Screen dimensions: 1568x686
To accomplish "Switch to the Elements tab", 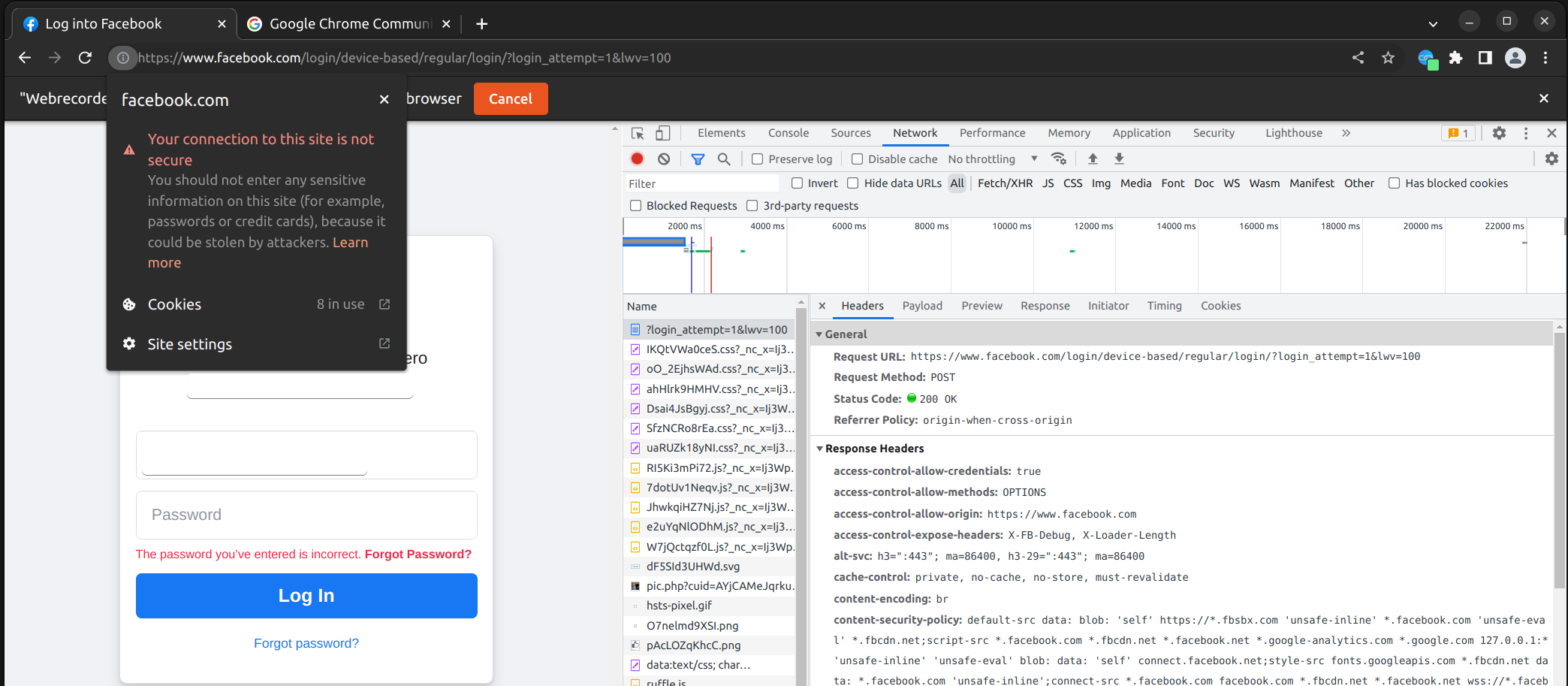I will [721, 133].
